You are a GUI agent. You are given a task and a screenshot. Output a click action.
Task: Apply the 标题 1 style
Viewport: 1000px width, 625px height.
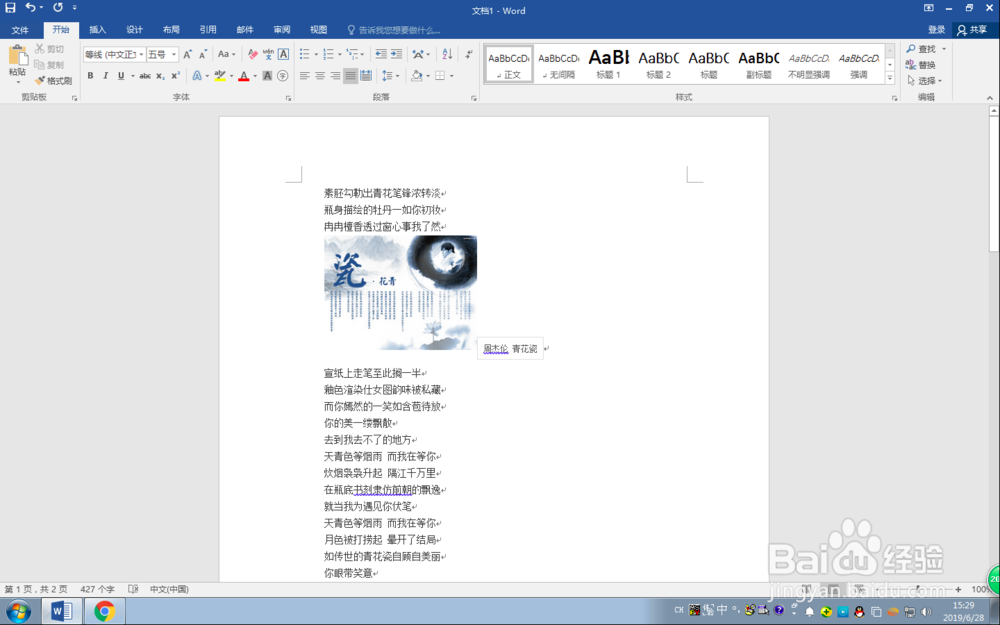click(x=608, y=64)
